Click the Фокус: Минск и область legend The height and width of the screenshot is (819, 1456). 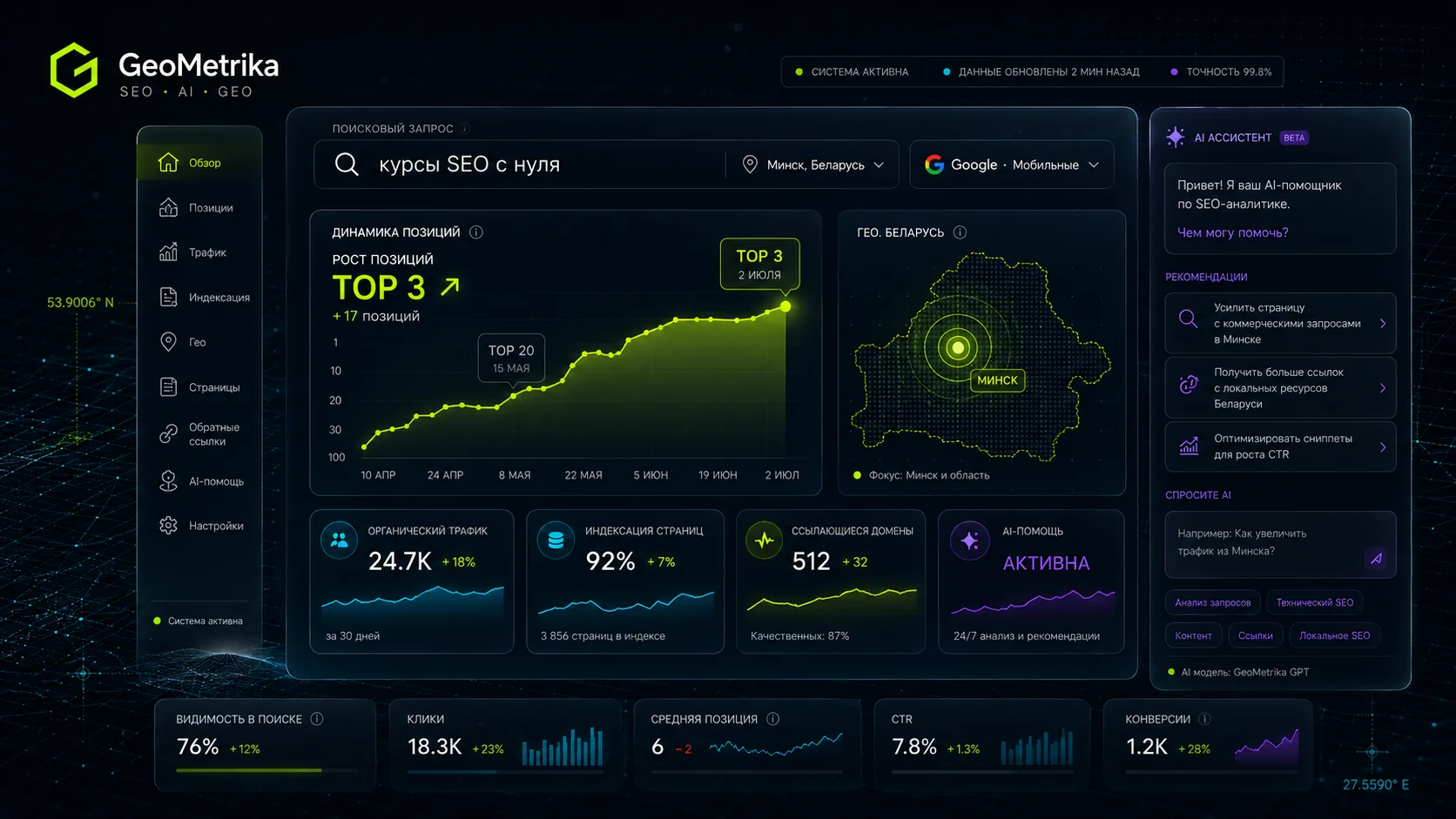point(921,475)
